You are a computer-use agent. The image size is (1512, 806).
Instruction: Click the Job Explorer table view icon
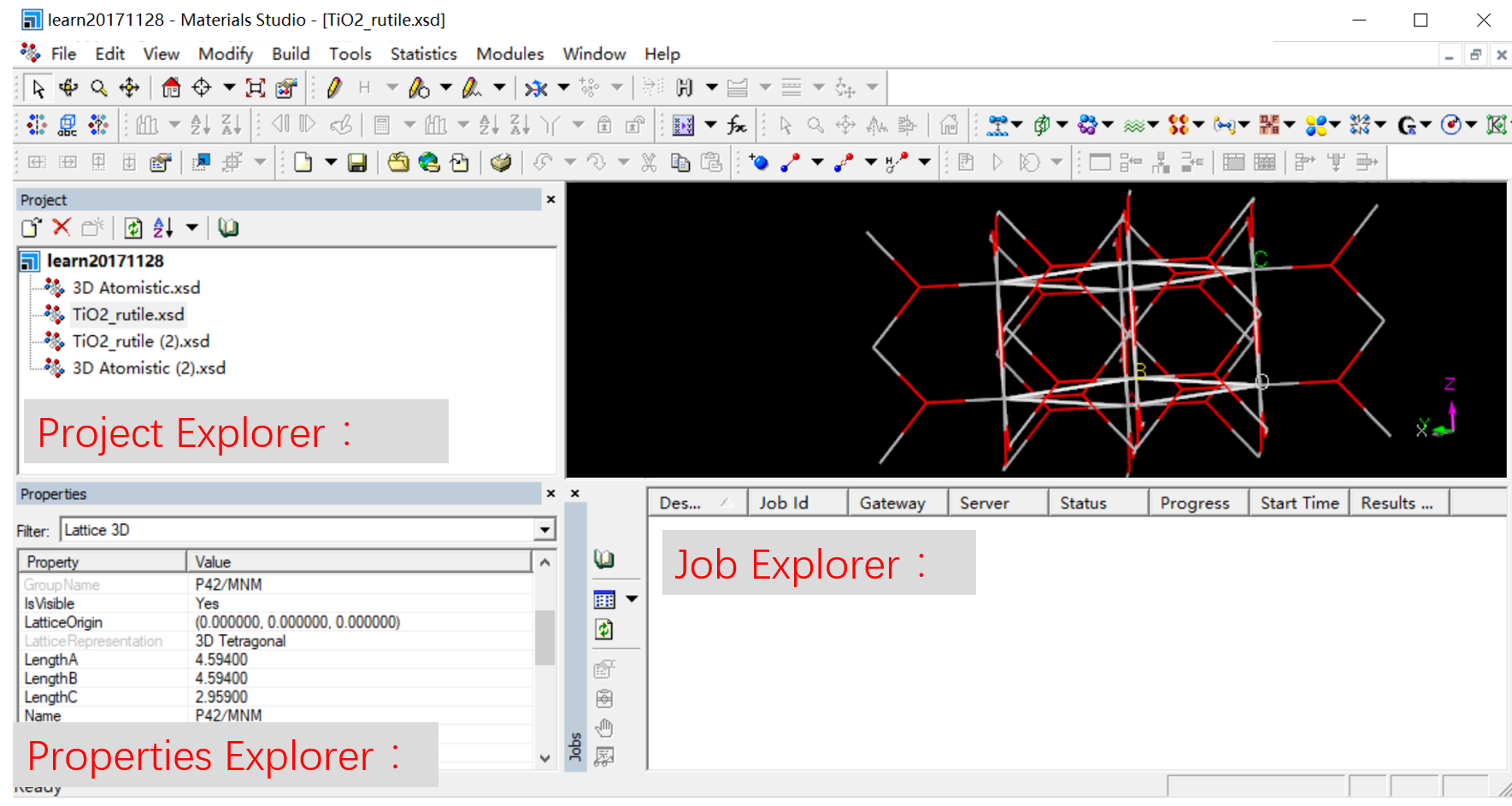coord(604,599)
